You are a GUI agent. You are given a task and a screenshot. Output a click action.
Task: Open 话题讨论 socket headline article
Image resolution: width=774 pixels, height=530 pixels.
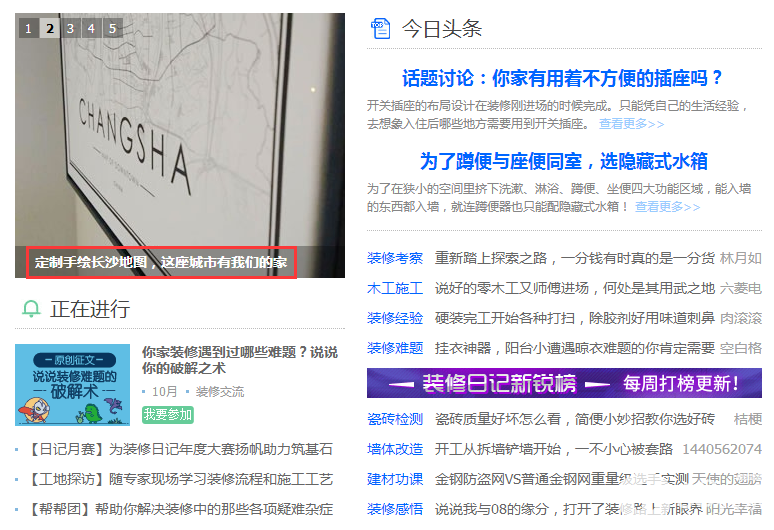[562, 78]
